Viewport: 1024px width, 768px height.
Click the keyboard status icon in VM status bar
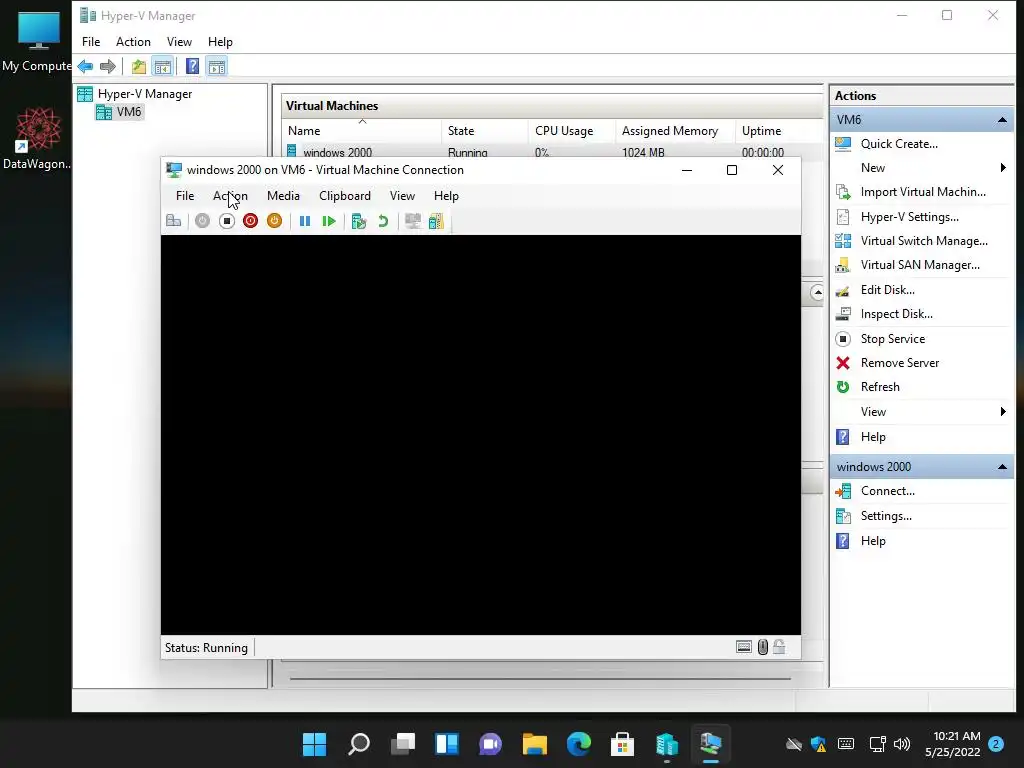pos(744,647)
